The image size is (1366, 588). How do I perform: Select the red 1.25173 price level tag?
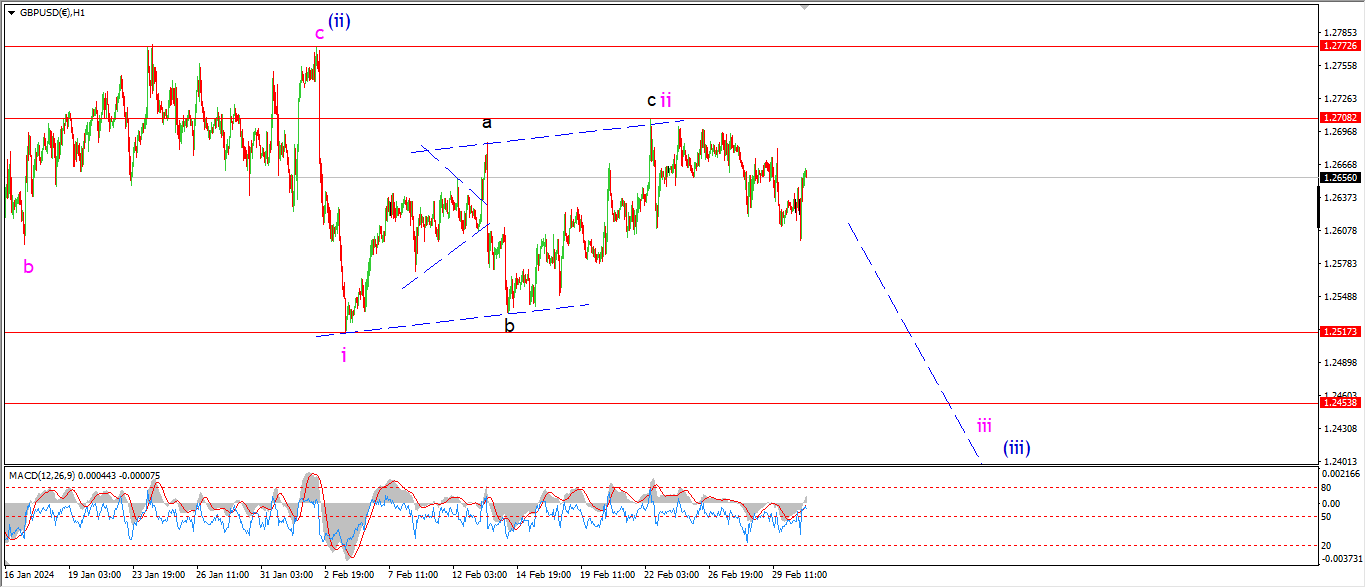(x=1339, y=332)
